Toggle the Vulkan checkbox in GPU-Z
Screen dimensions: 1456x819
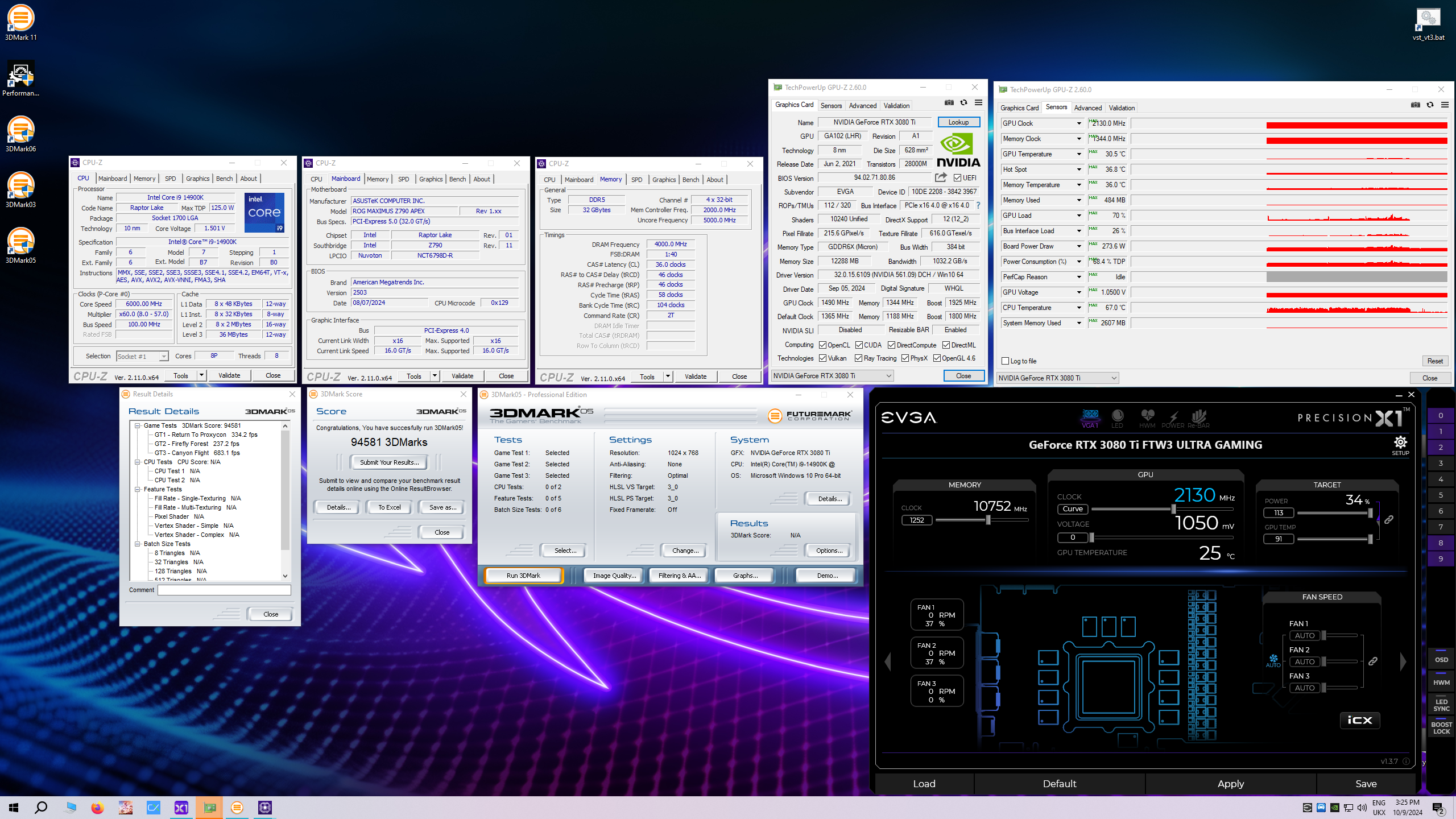(x=822, y=358)
